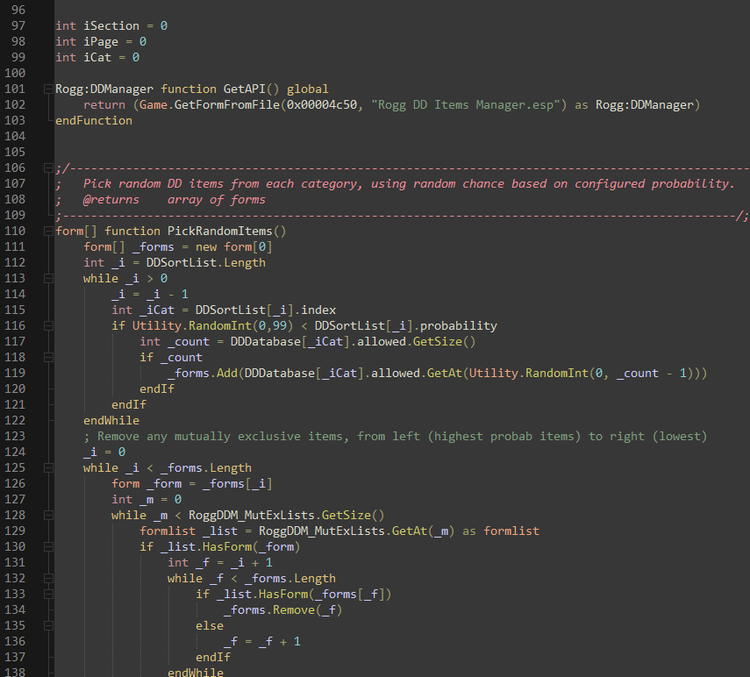Click 'endFunction' on line 103
The image size is (750, 677).
point(94,121)
